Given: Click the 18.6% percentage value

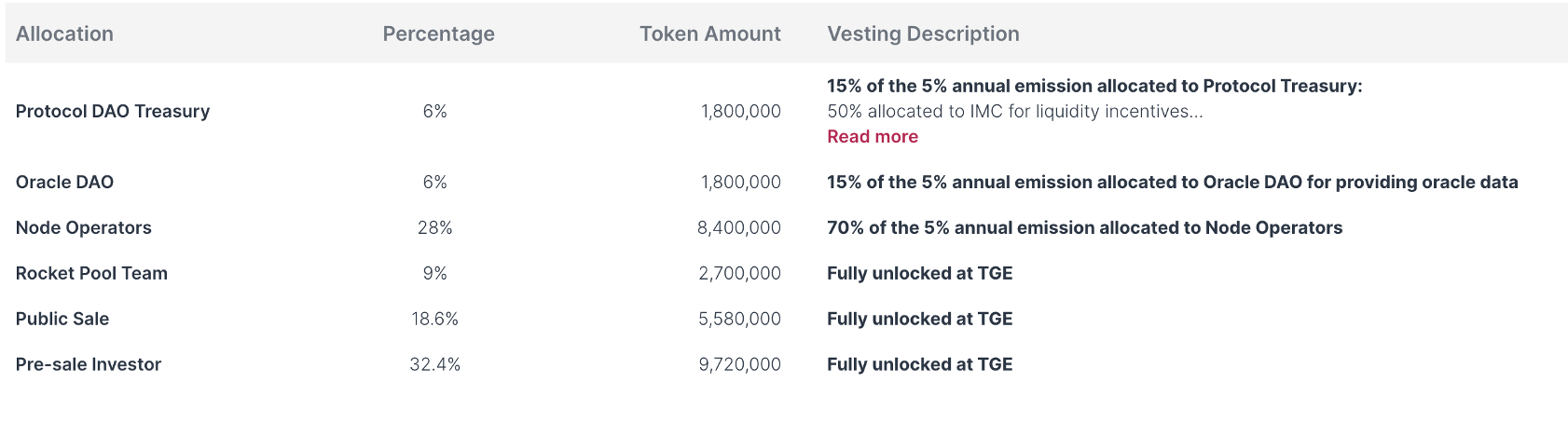Looking at the screenshot, I should point(434,320).
